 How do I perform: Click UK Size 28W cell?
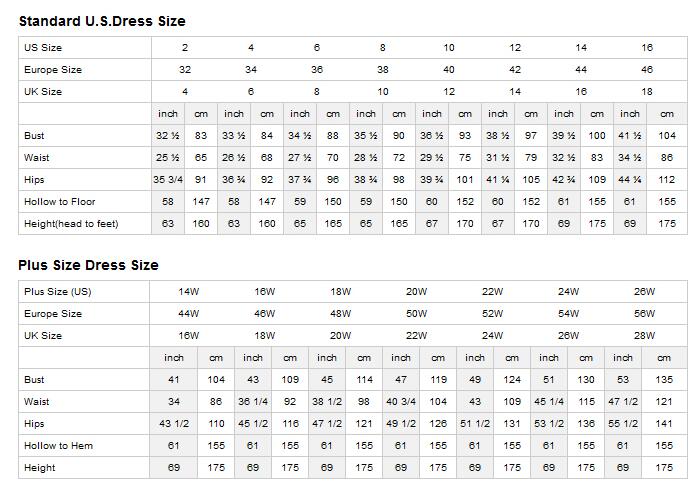[644, 336]
